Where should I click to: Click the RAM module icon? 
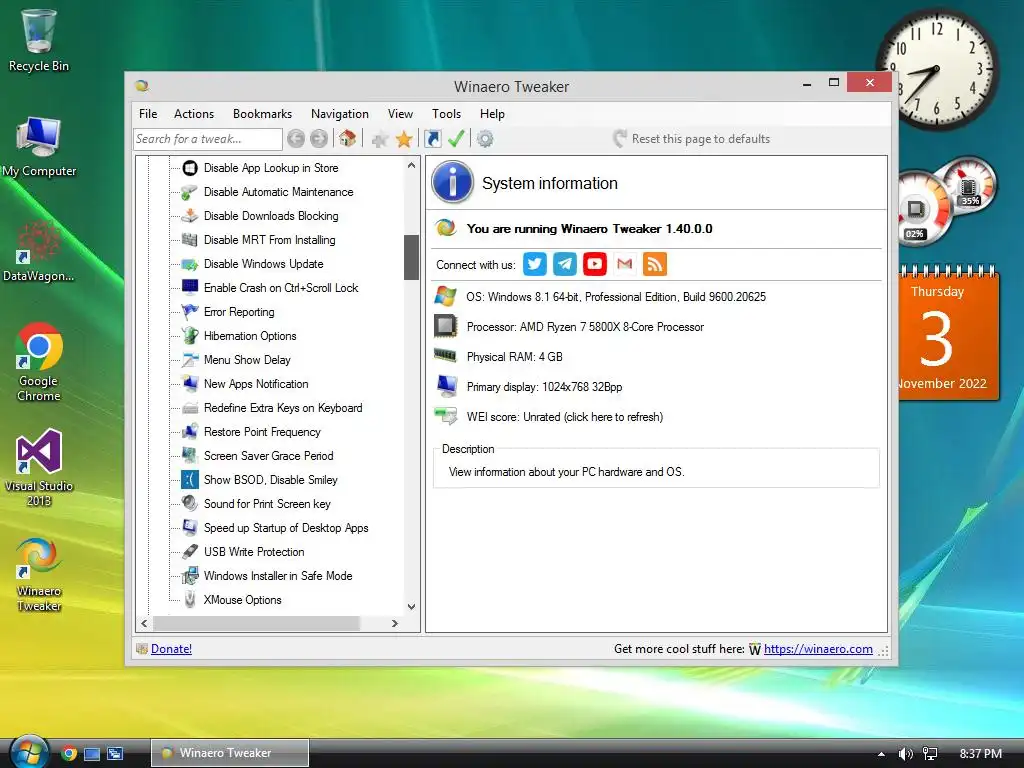coord(445,355)
